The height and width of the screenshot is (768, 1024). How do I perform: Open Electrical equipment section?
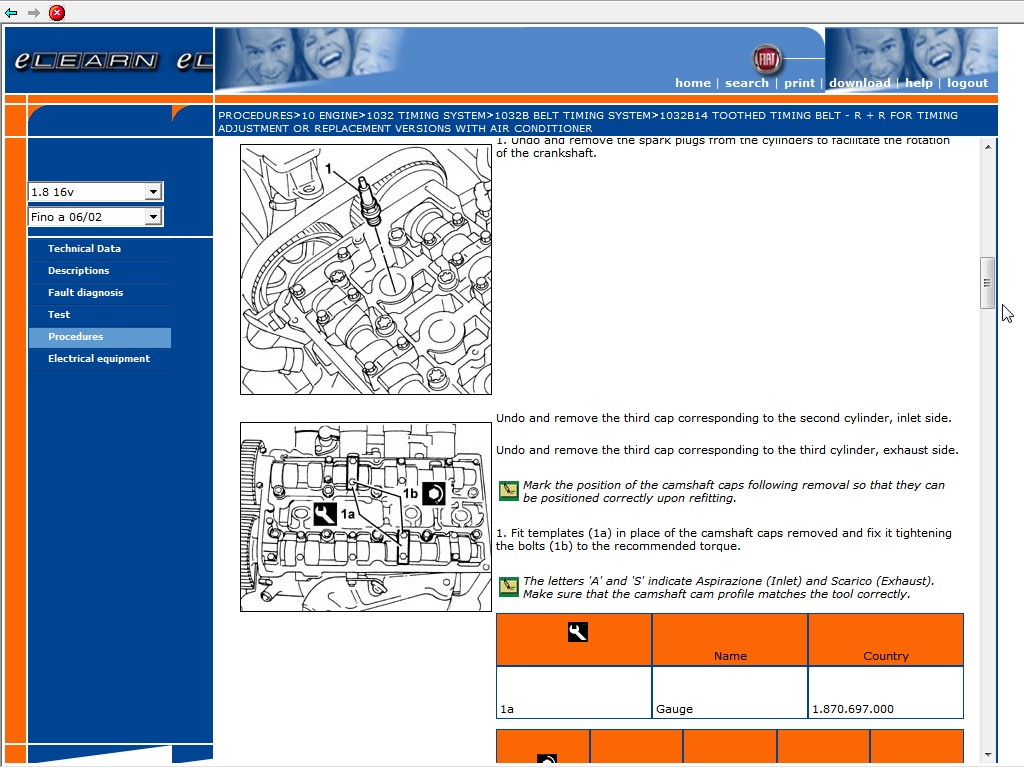[x=100, y=359]
